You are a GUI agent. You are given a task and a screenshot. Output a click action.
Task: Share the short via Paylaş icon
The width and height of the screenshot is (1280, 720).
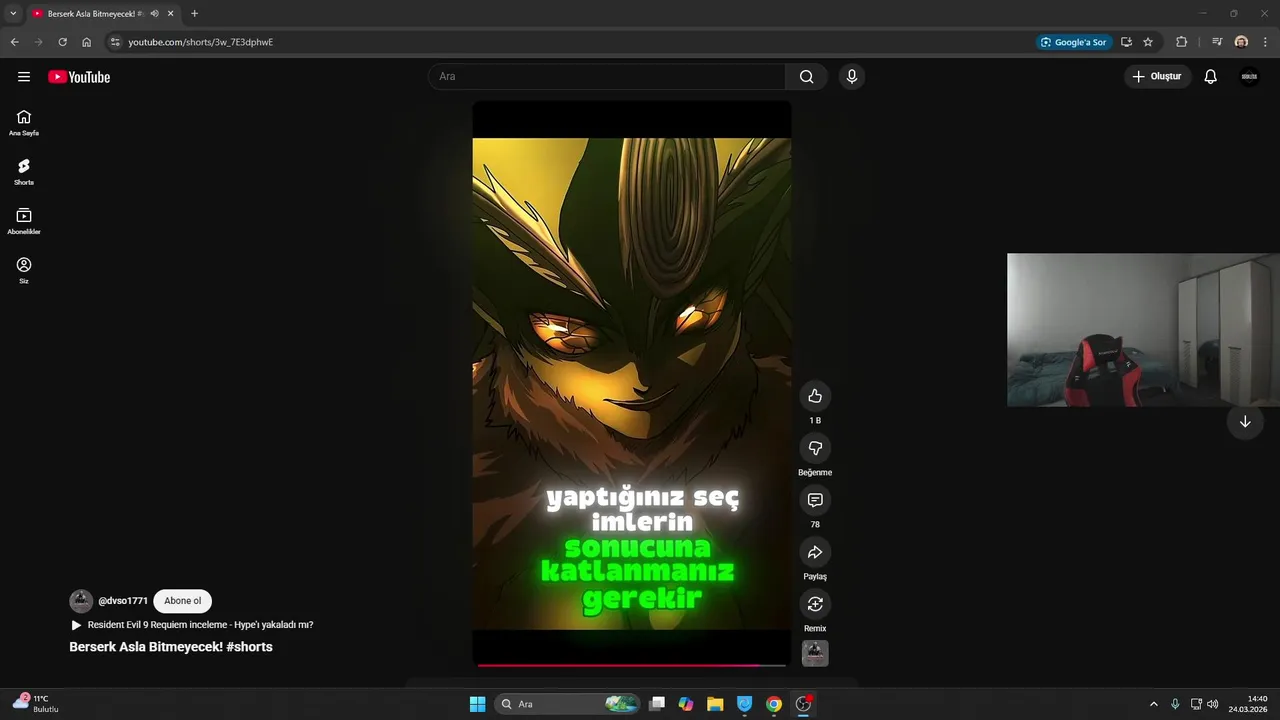815,552
